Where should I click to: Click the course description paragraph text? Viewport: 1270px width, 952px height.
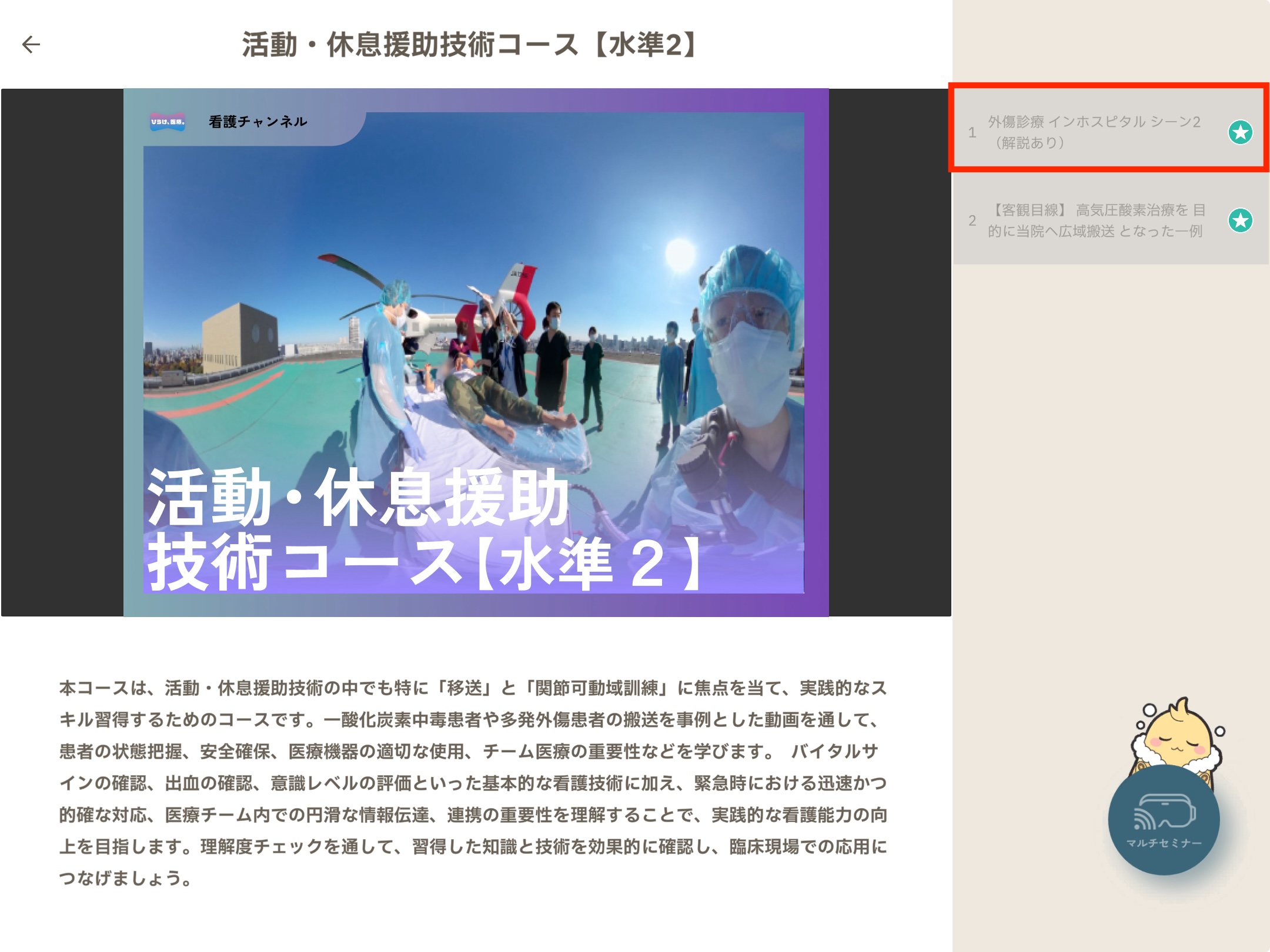tap(473, 783)
